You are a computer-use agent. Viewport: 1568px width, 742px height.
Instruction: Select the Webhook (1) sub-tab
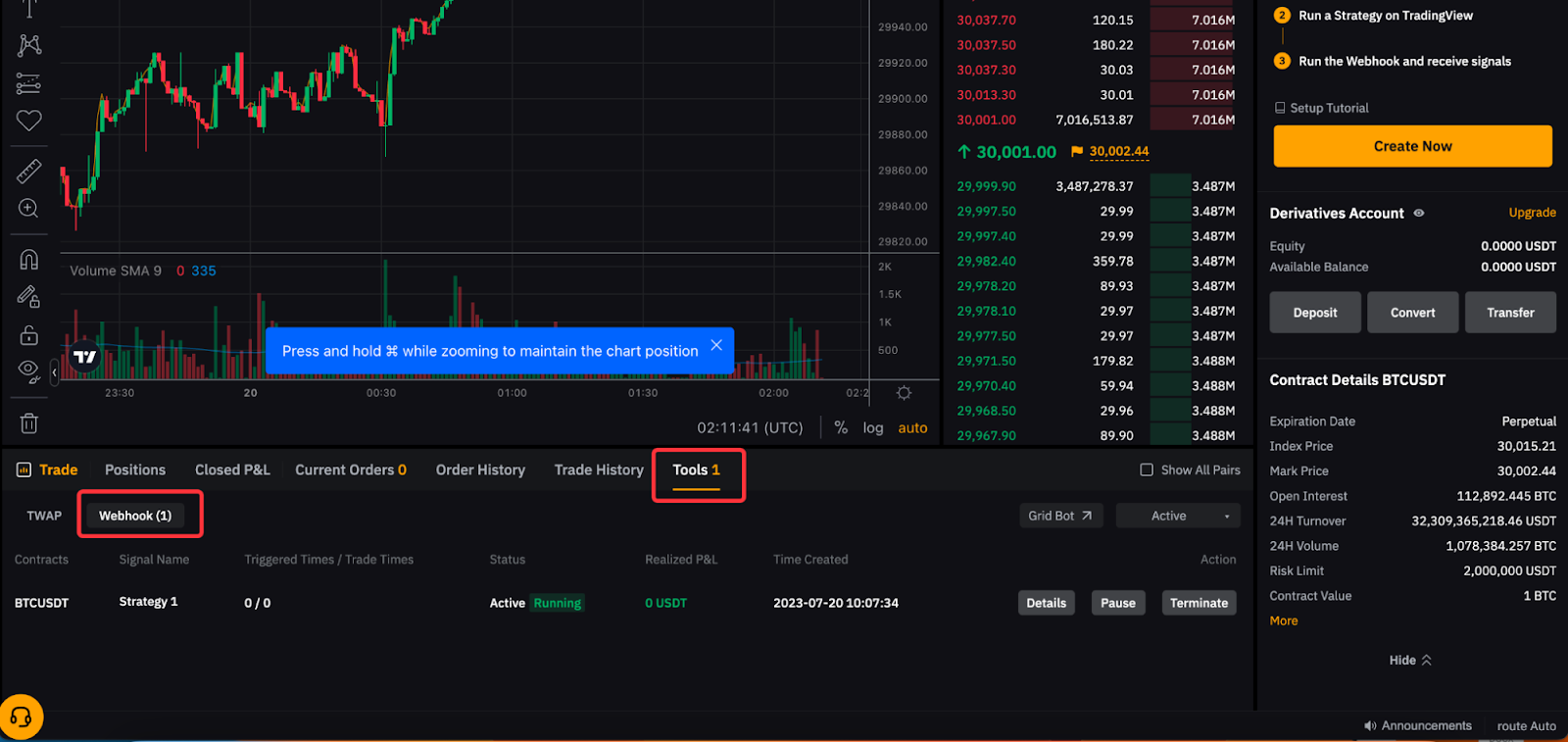point(135,516)
